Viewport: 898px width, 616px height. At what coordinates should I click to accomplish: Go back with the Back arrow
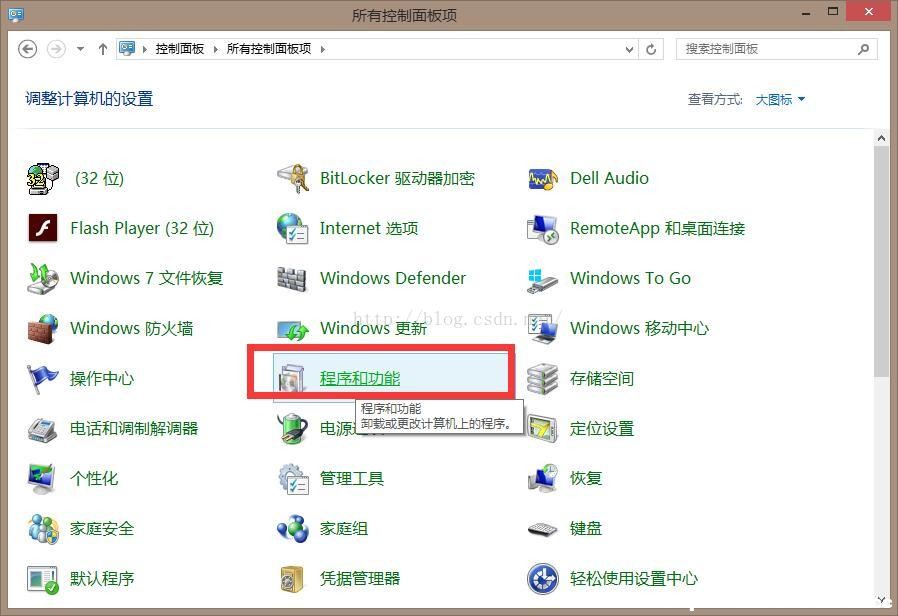pyautogui.click(x=27, y=49)
